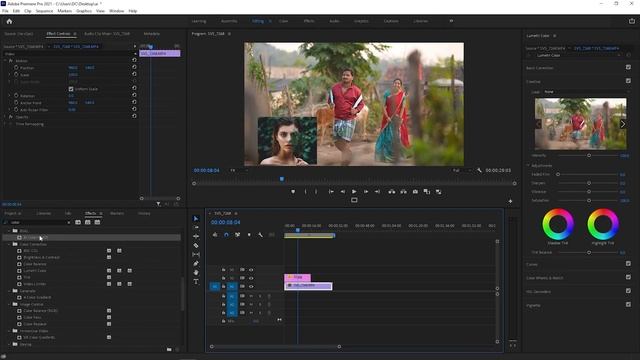640x360 pixels.
Task: Click the Extract button
Action: (x=403, y=191)
